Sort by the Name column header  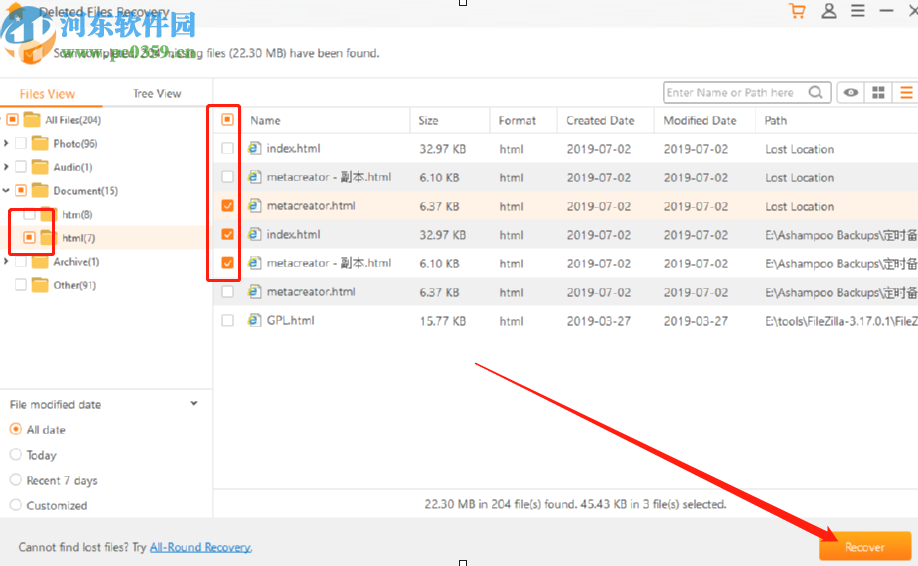[x=266, y=121]
